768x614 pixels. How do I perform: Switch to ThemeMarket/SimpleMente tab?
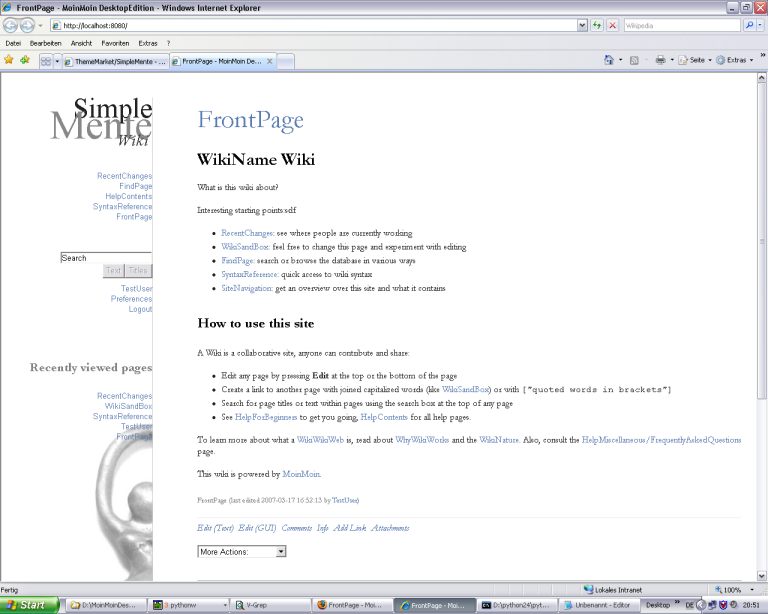(115, 61)
